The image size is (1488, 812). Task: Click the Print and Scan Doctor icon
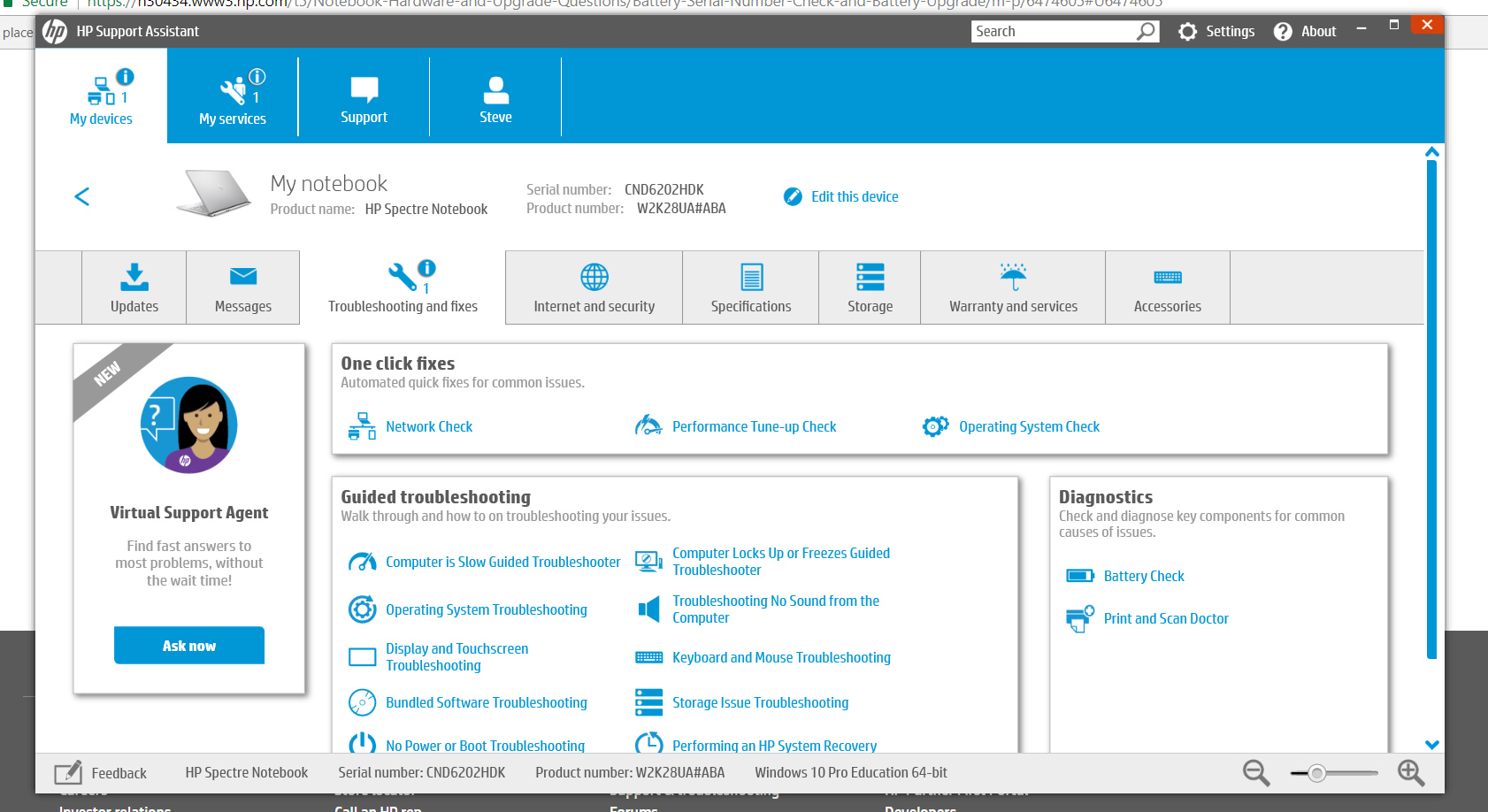pos(1080,618)
